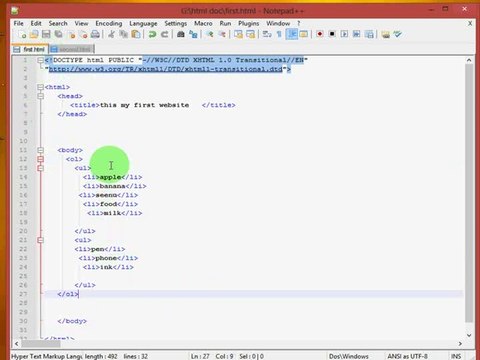Image resolution: width=480 pixels, height=360 pixels.
Task: Click the Zoom In toolbar icon
Action: tap(209, 34)
